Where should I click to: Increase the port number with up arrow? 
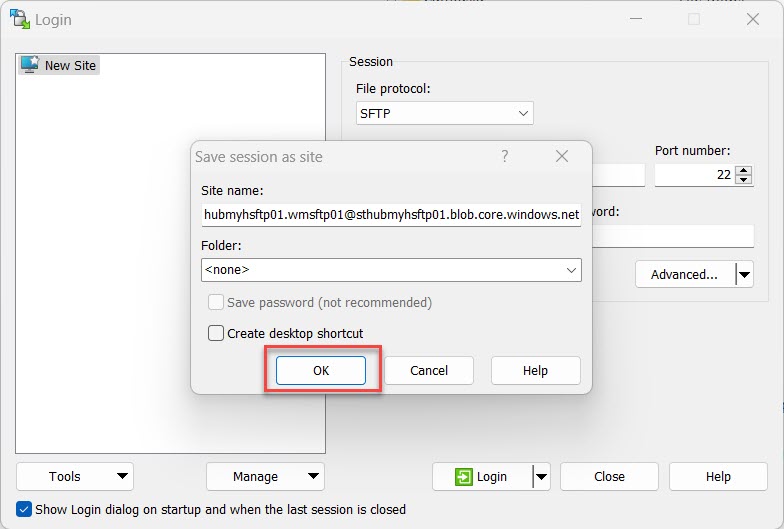coord(743,170)
